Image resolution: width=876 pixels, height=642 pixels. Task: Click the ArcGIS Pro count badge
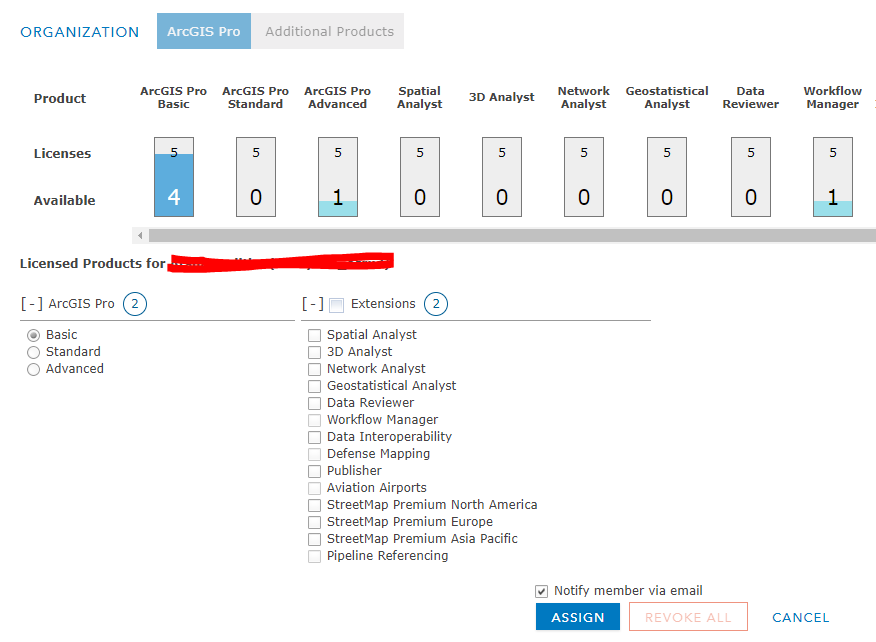[x=135, y=304]
